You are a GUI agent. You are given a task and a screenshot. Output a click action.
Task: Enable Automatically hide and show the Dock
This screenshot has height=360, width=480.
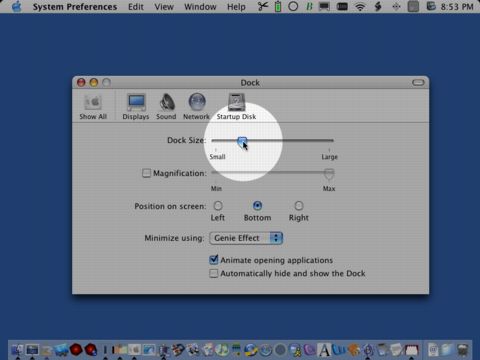click(214, 273)
